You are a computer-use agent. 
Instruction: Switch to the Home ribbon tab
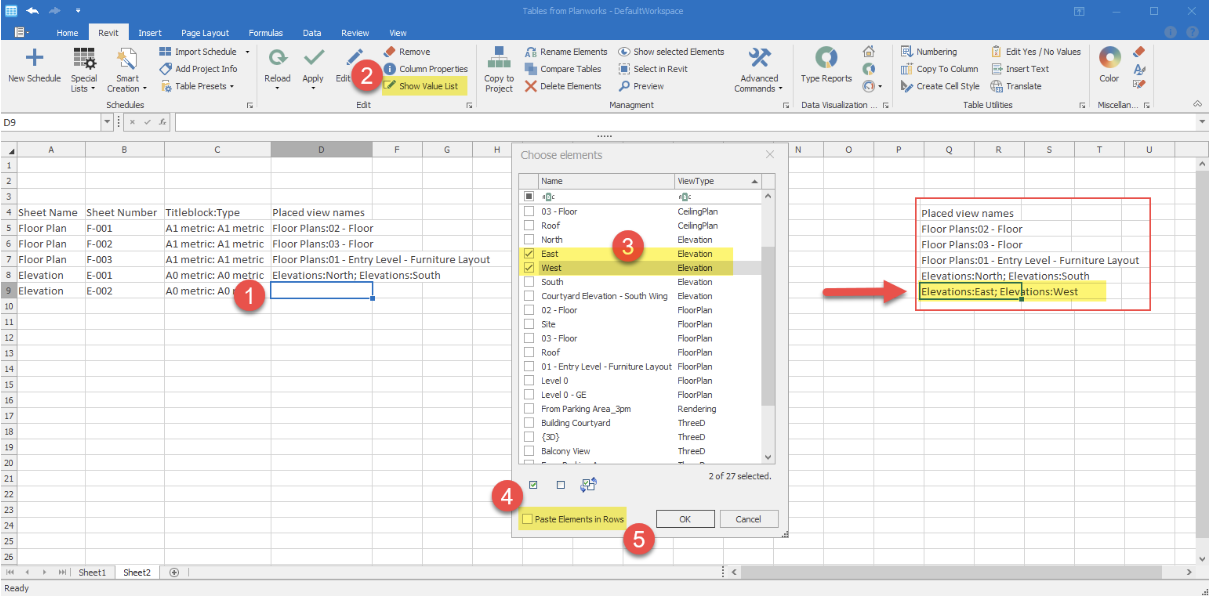(67, 32)
